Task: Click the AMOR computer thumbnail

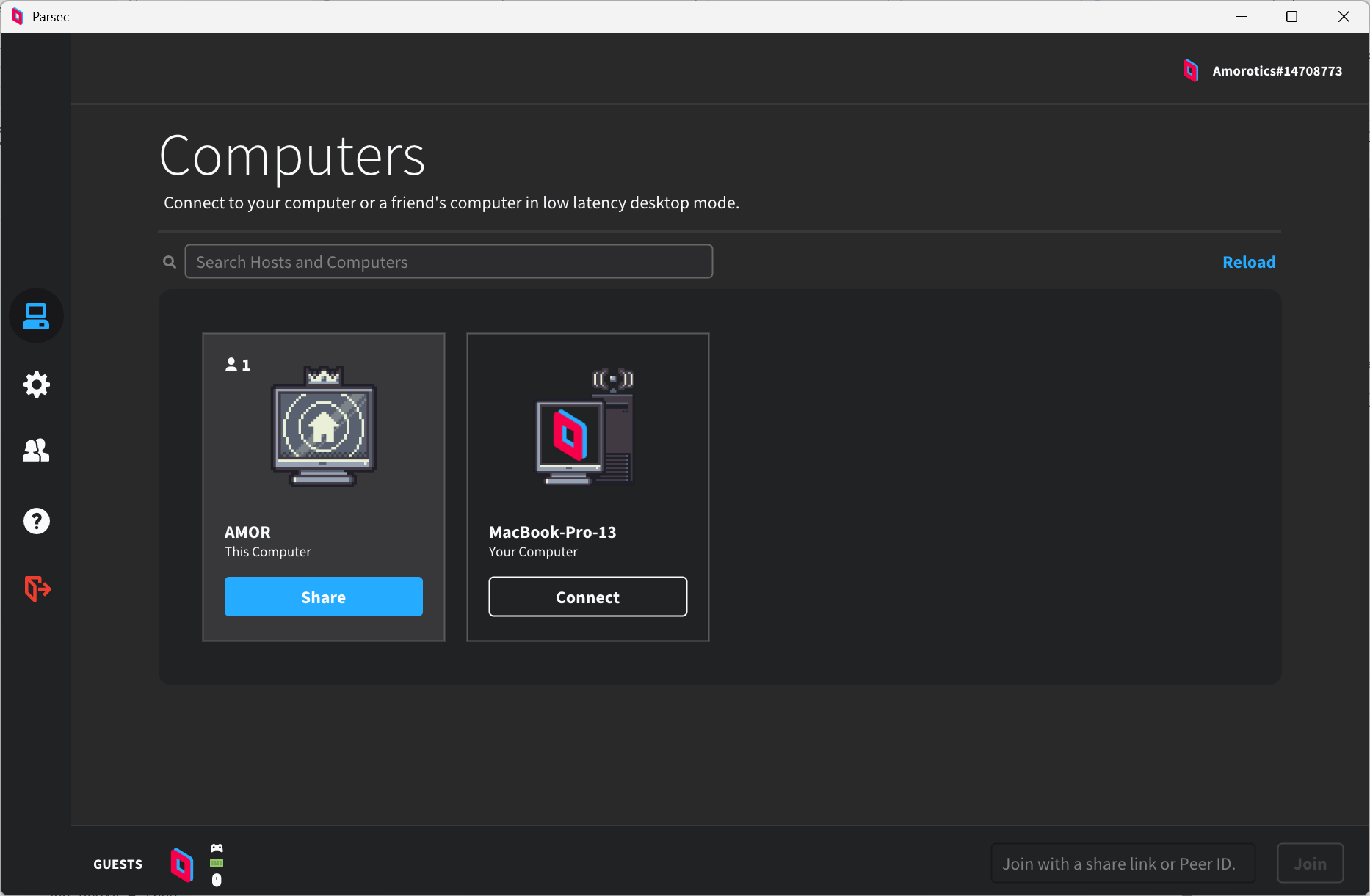Action: coord(324,426)
